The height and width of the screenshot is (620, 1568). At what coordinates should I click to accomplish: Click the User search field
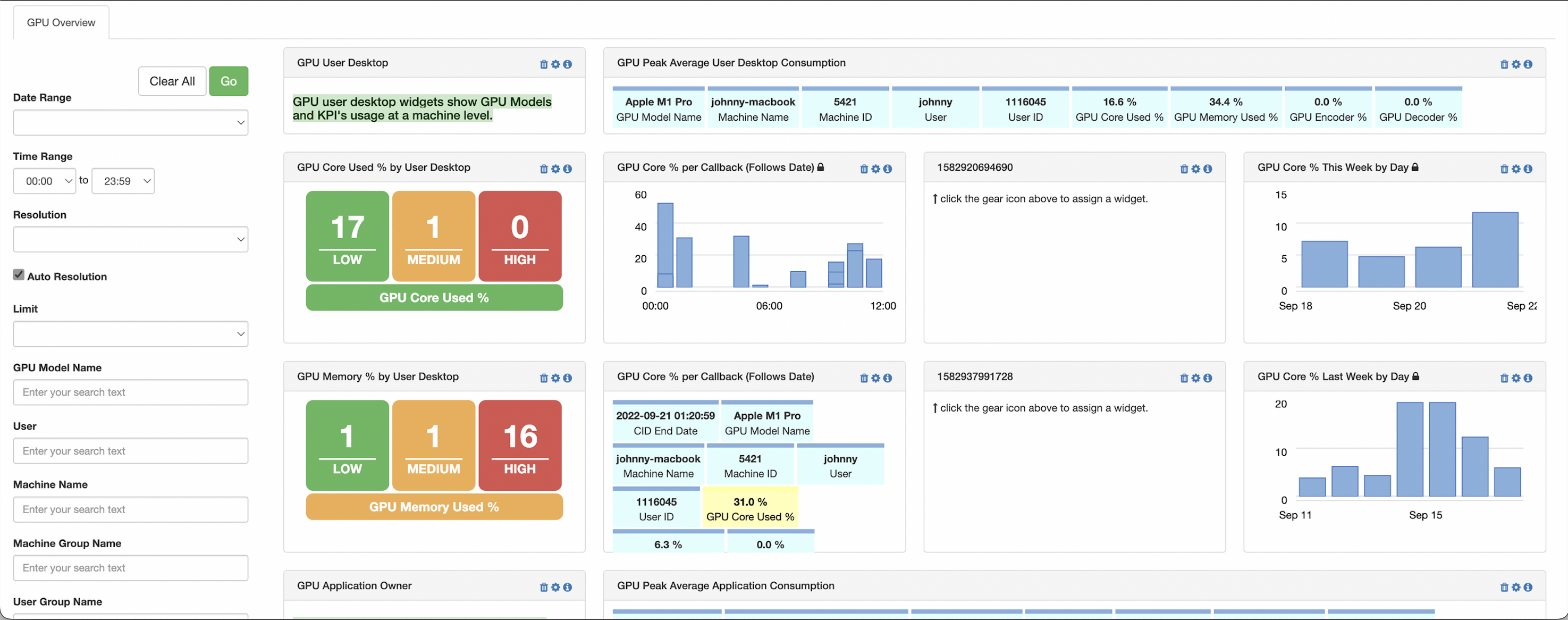pyautogui.click(x=130, y=451)
